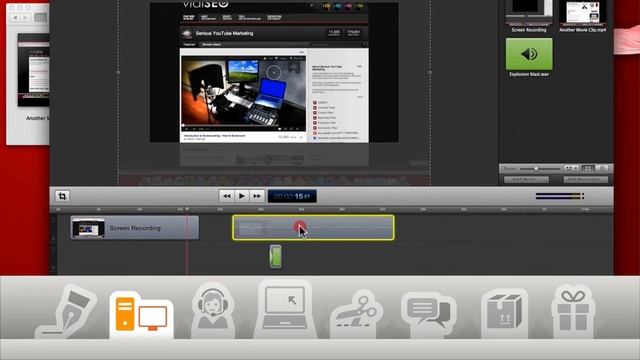Viewport: 640px width, 360px height.
Task: Click the shipping box package icon
Action: (504, 313)
